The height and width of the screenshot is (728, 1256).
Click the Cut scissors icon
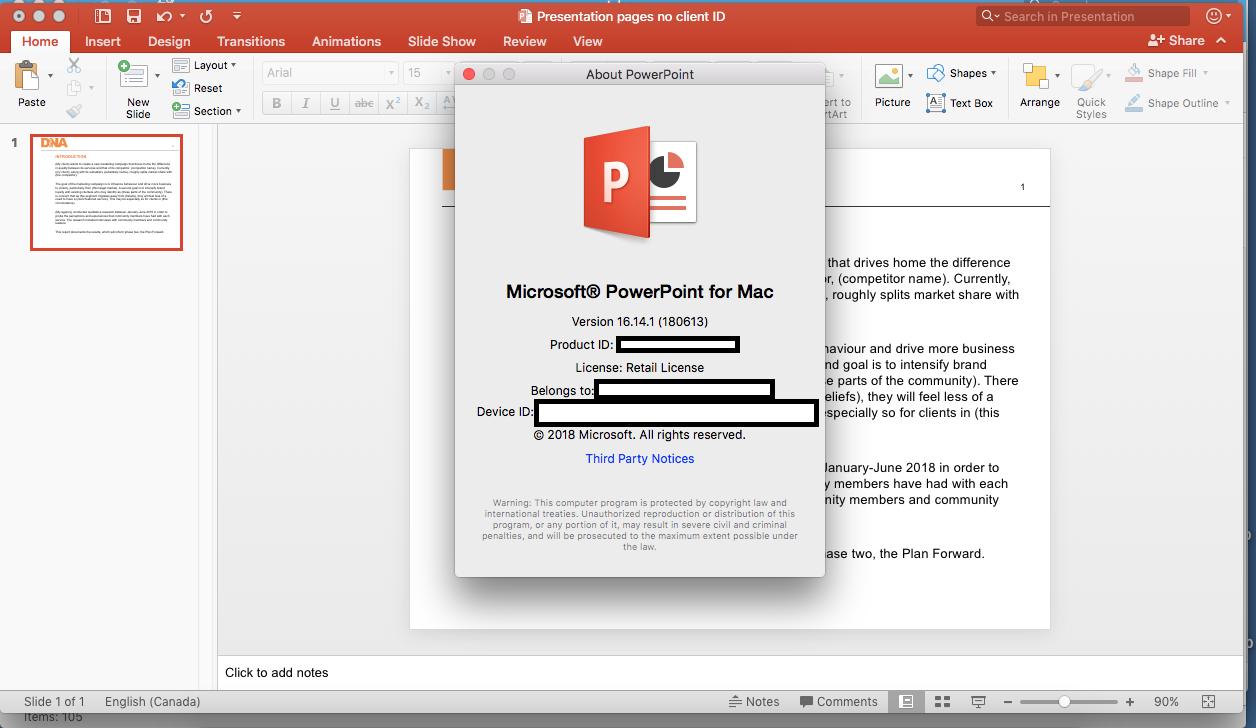(x=74, y=65)
